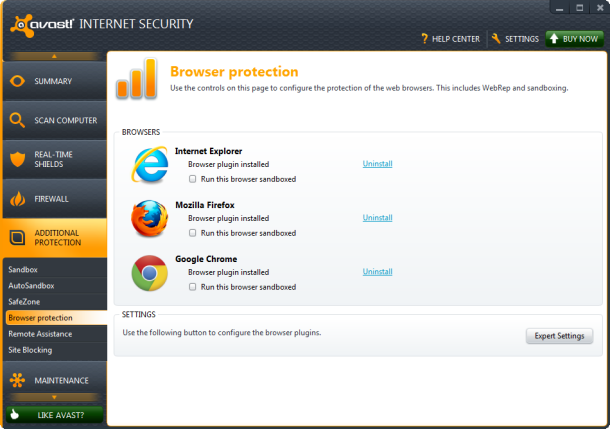Screen dimensions: 610x429
Task: Check Run Google Chrome sandboxed
Action: click(193, 287)
